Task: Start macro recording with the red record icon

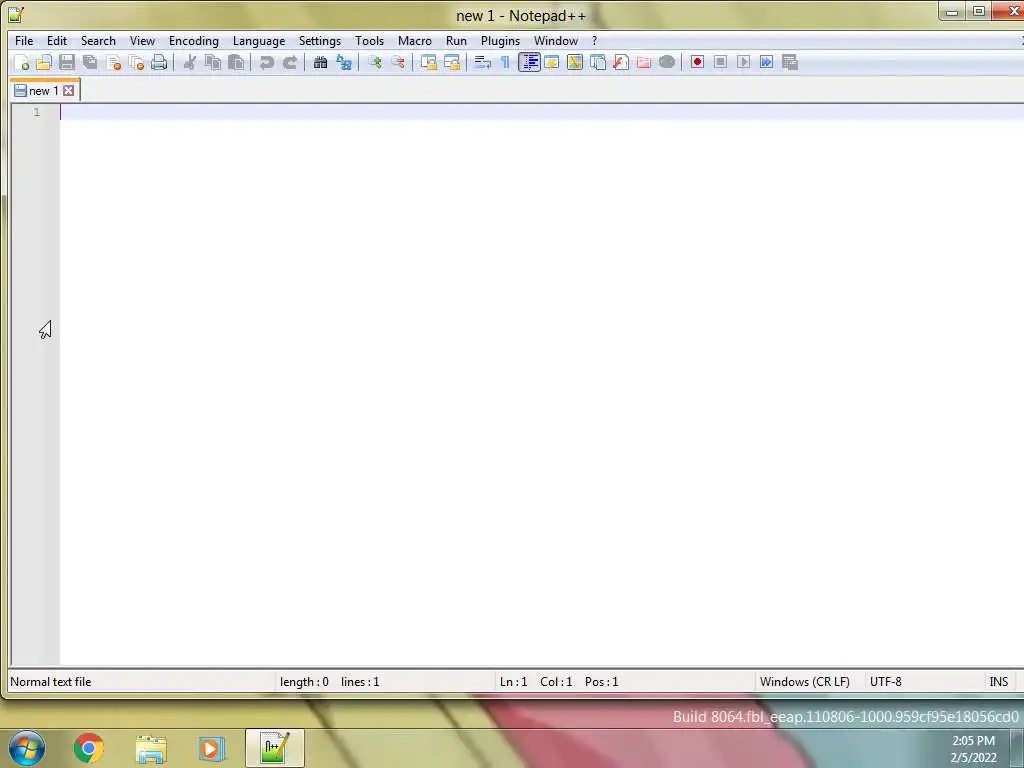Action: 697,62
